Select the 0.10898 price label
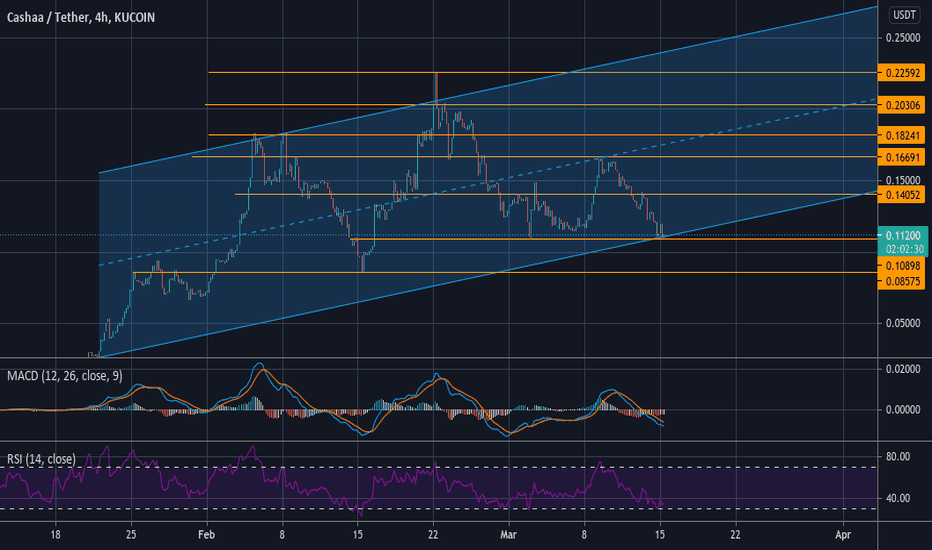The width and height of the screenshot is (932, 550). point(901,266)
